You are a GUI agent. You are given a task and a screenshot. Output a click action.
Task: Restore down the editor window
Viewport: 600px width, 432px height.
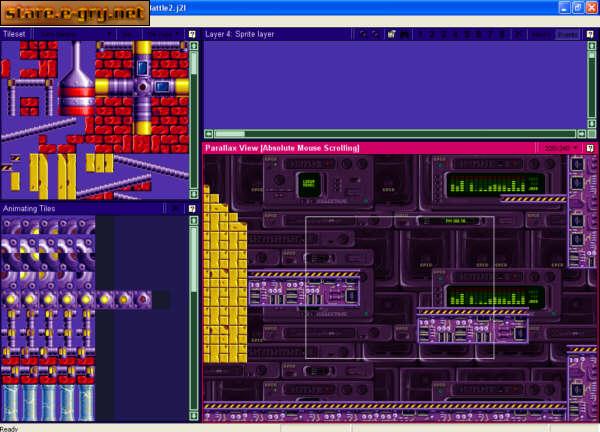point(578,8)
